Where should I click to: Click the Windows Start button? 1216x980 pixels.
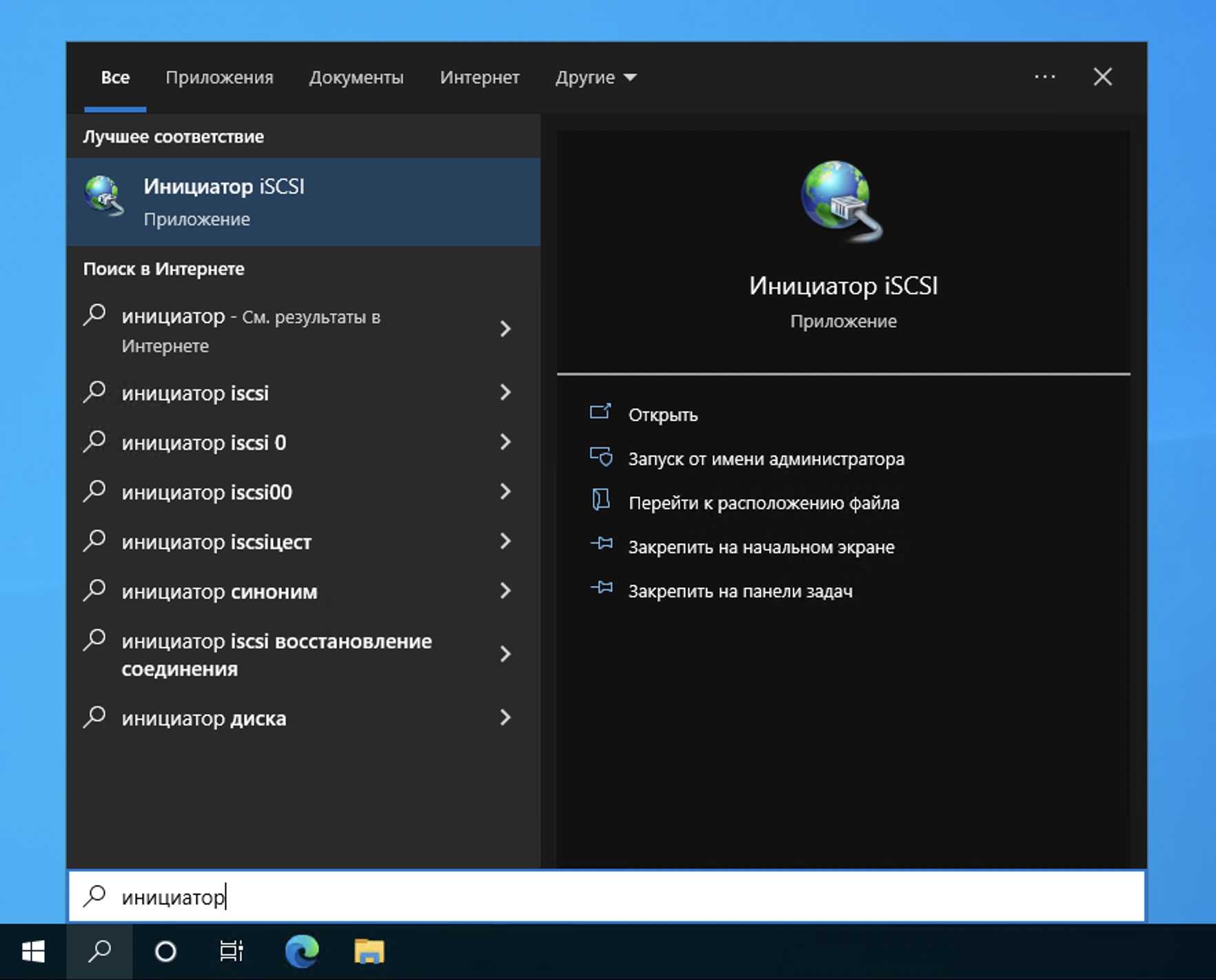click(x=32, y=952)
